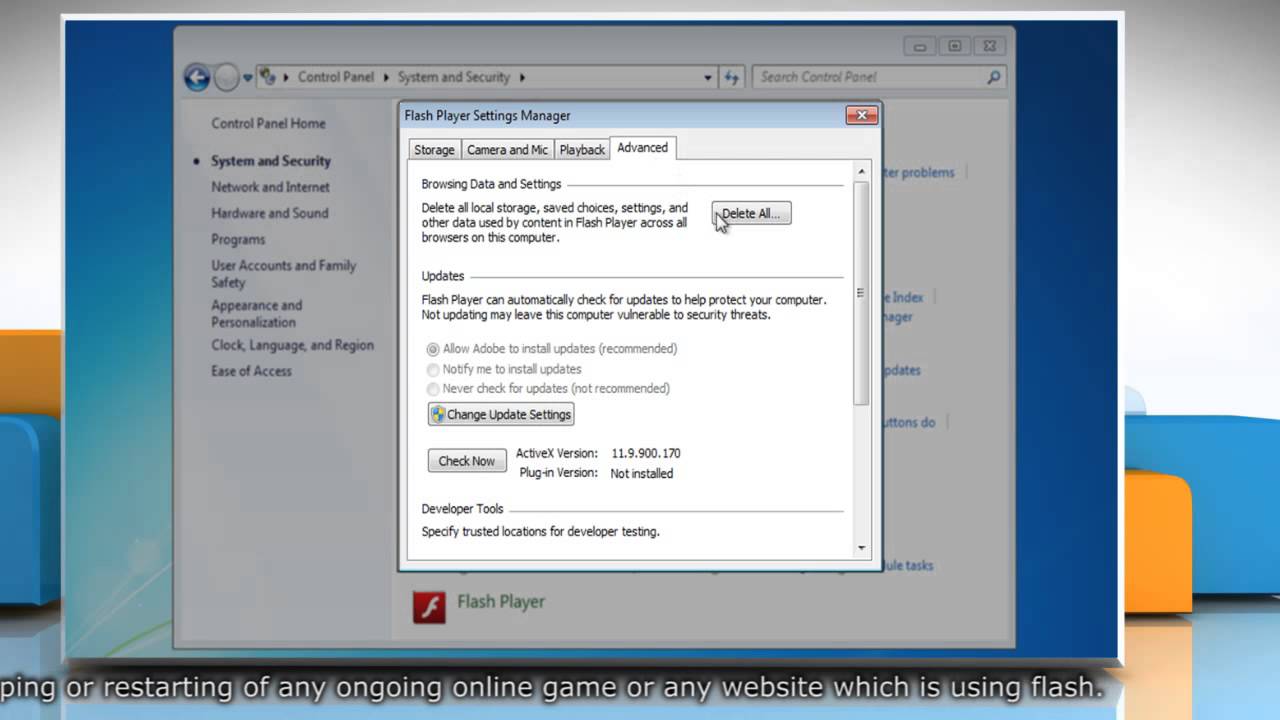Click the ActiveX version number 11.9.900.170

[646, 453]
